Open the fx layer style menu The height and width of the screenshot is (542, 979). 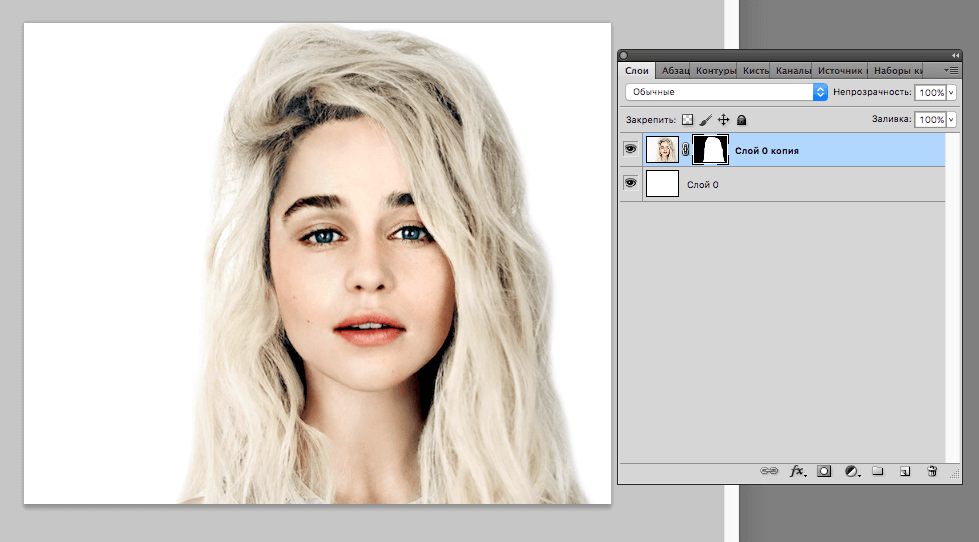[x=797, y=471]
